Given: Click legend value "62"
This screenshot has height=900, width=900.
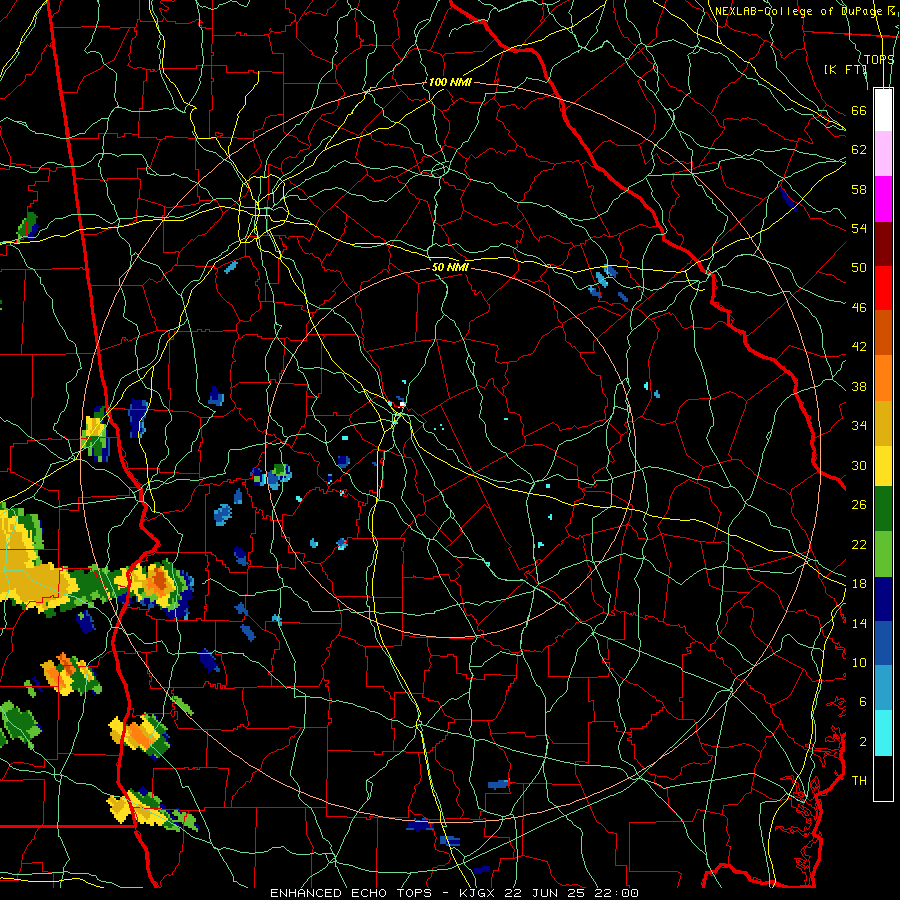Looking at the screenshot, I should 859,150.
